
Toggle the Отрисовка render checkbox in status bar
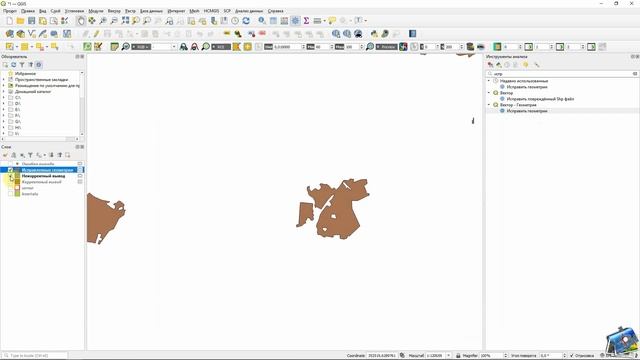[x=571, y=356]
